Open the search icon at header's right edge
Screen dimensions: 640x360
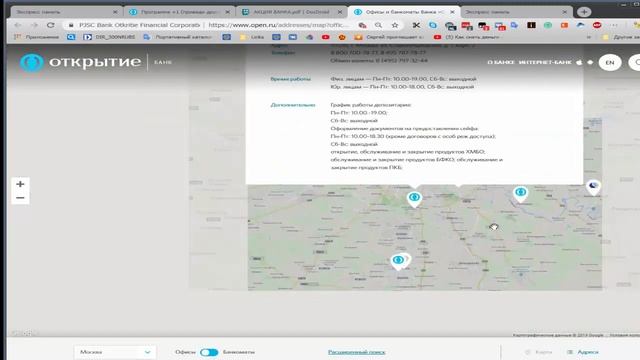click(636, 62)
